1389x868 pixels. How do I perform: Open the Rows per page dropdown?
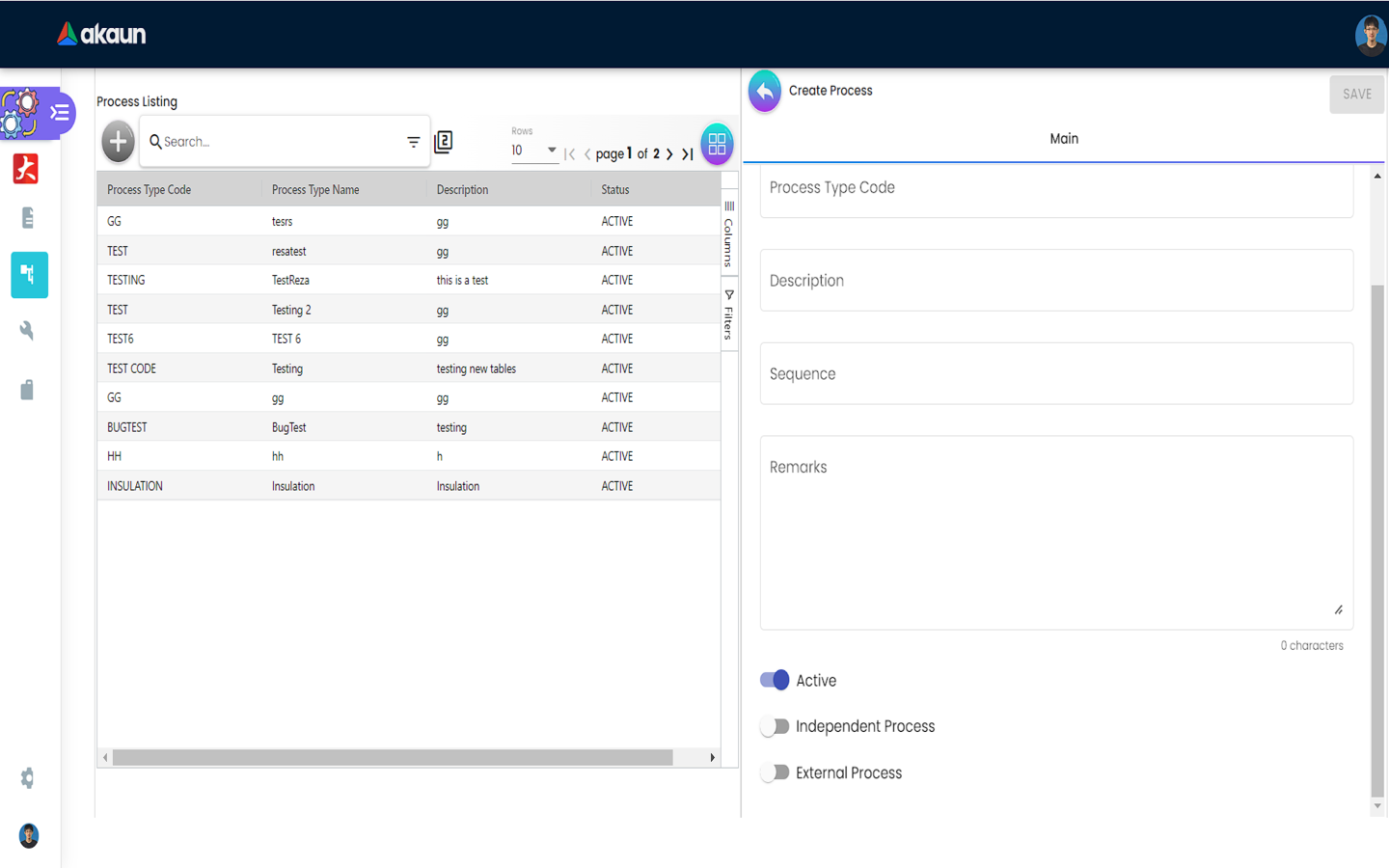point(534,150)
